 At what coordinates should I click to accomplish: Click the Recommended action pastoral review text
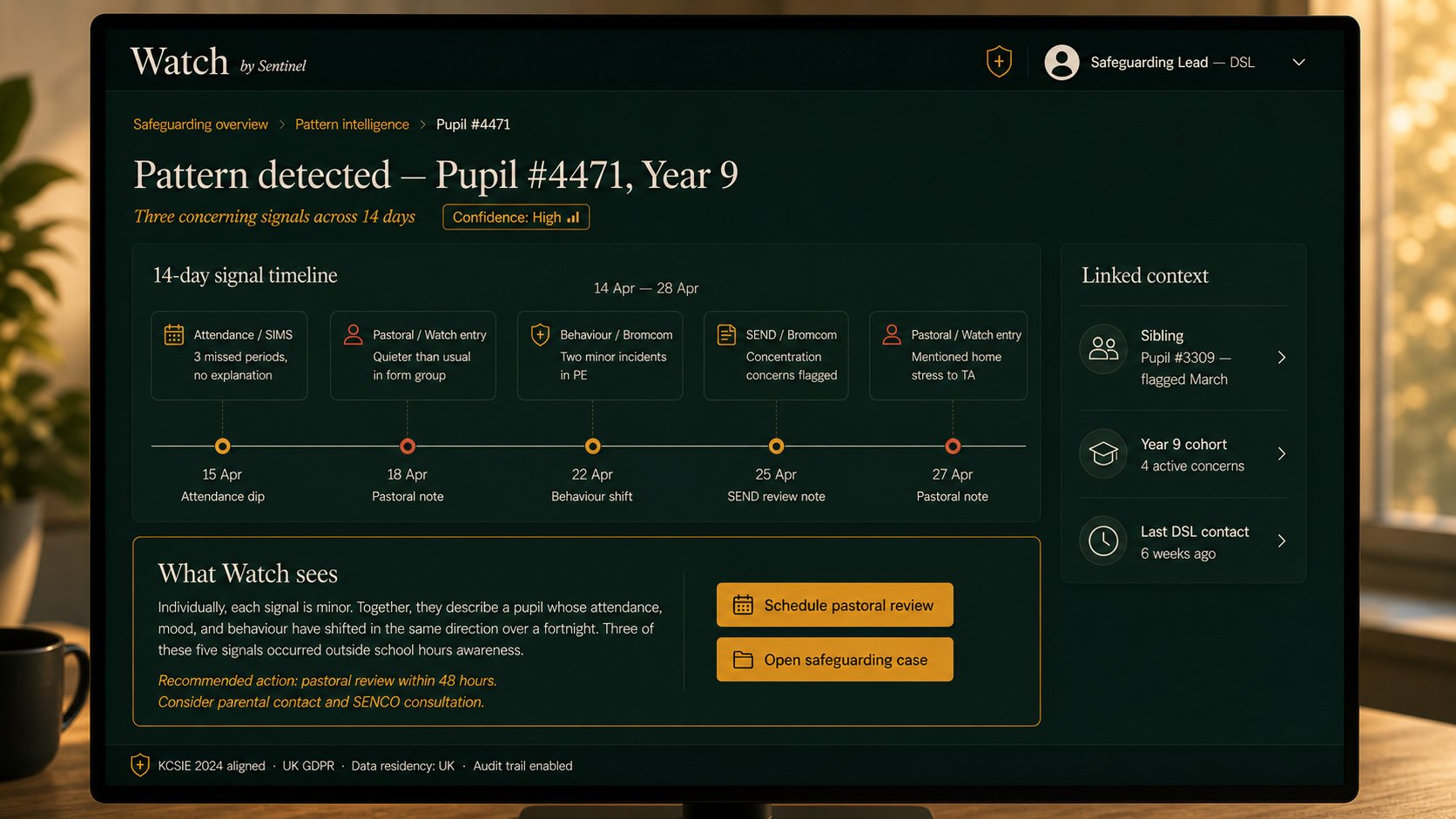(327, 681)
